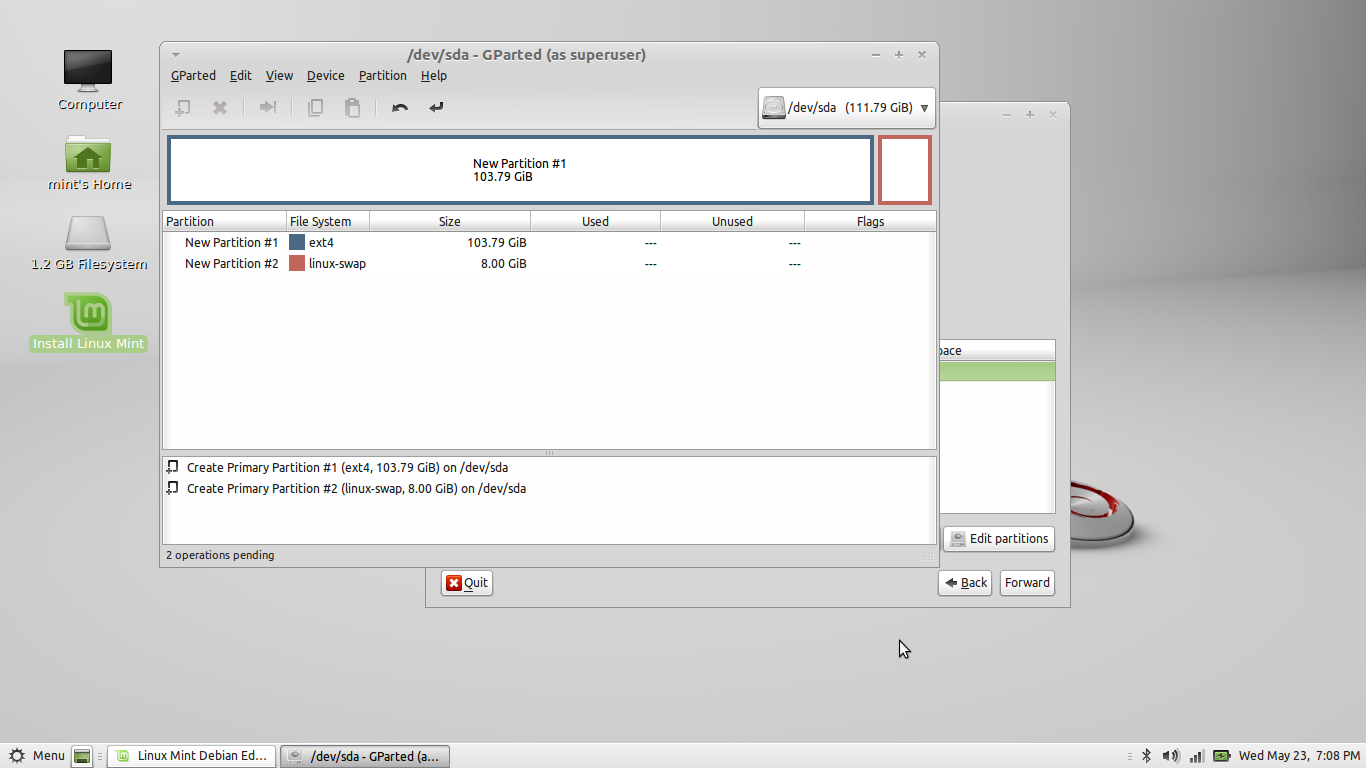Image resolution: width=1366 pixels, height=768 pixels.
Task: Sort by Unused column header
Action: pyautogui.click(x=732, y=221)
